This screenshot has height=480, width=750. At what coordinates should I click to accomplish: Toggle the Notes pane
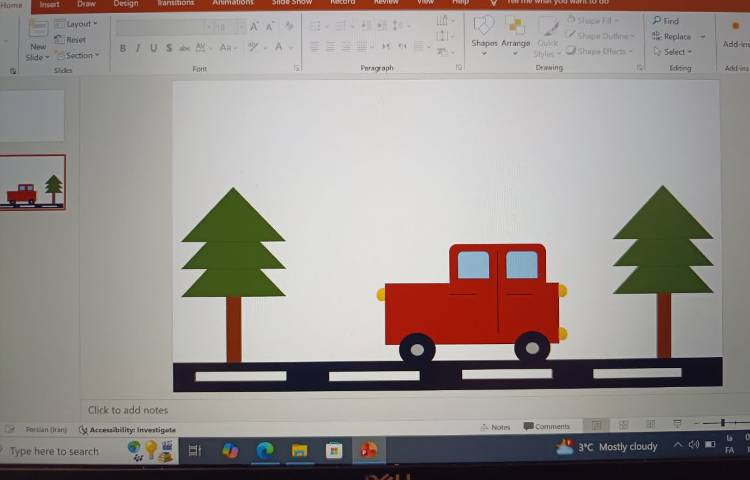click(x=495, y=427)
